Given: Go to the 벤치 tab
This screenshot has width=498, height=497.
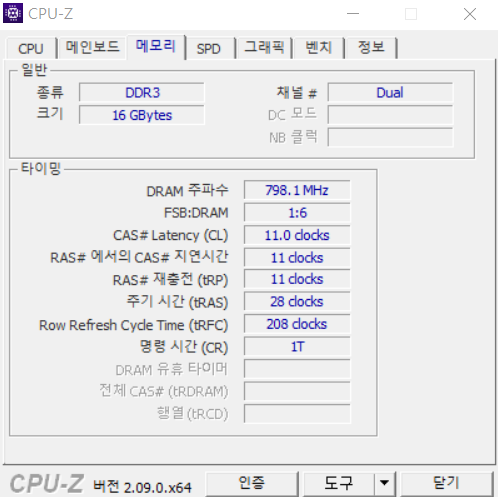Looking at the screenshot, I should [318, 47].
